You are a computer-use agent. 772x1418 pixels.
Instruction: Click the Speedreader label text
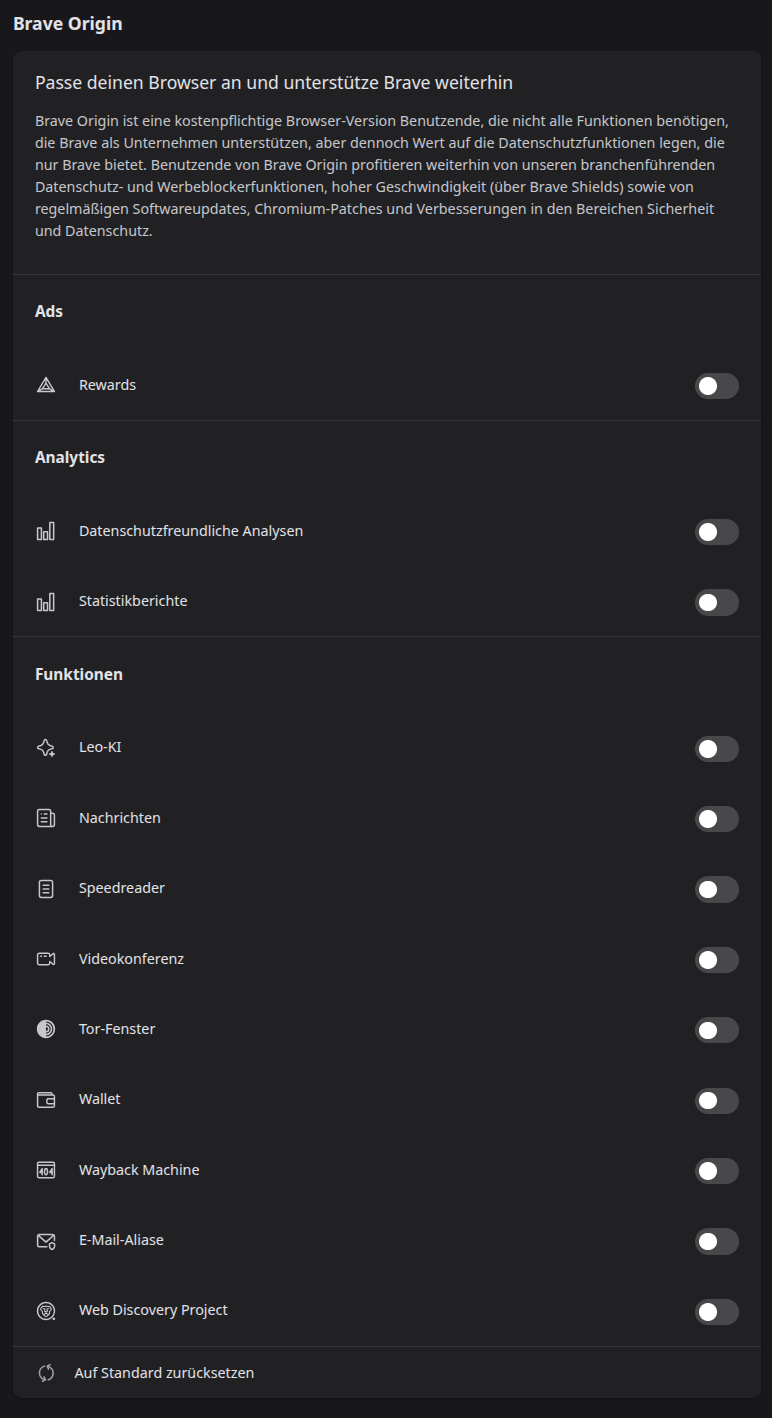click(x=122, y=888)
